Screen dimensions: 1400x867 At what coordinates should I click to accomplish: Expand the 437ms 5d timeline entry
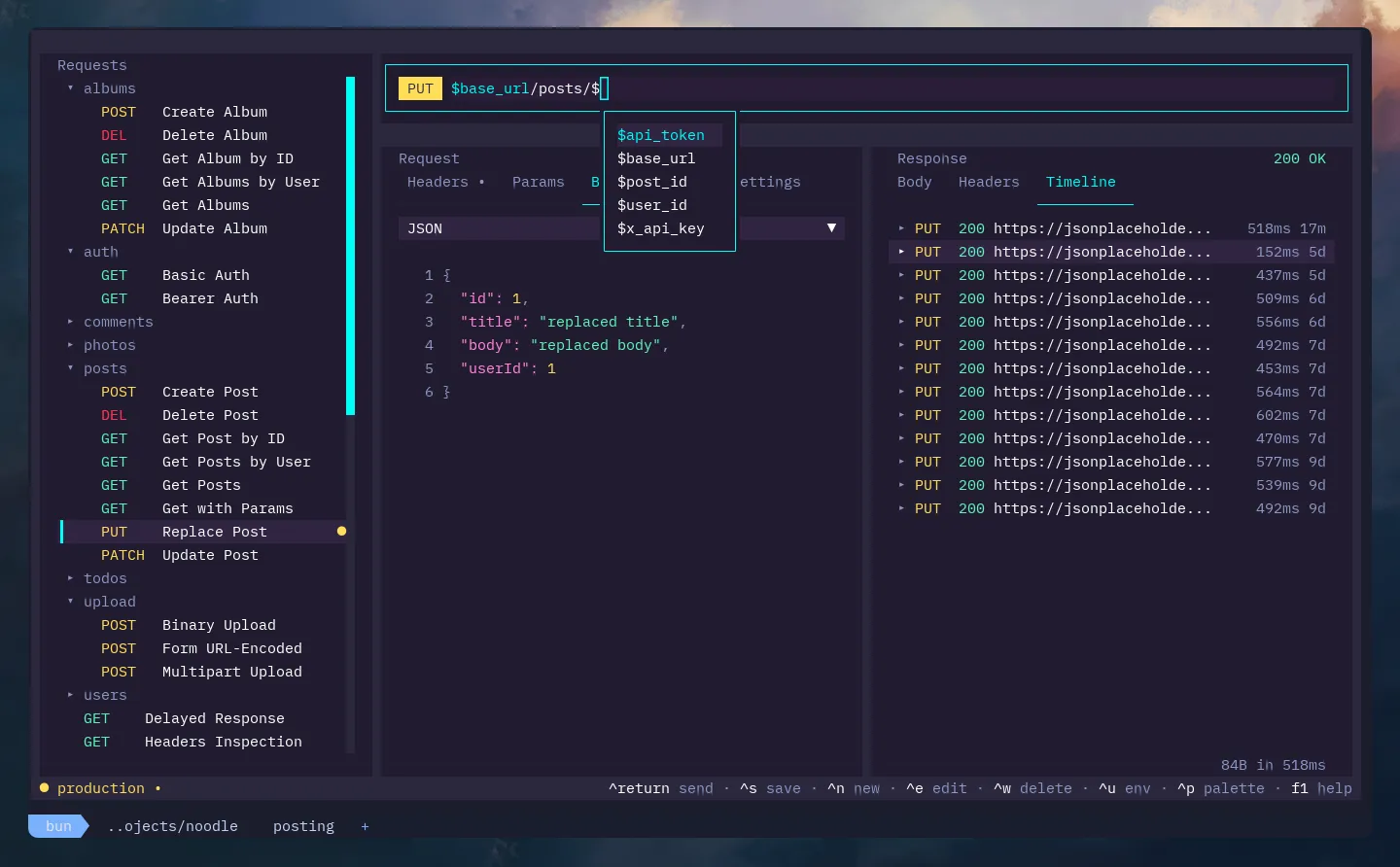tap(901, 275)
